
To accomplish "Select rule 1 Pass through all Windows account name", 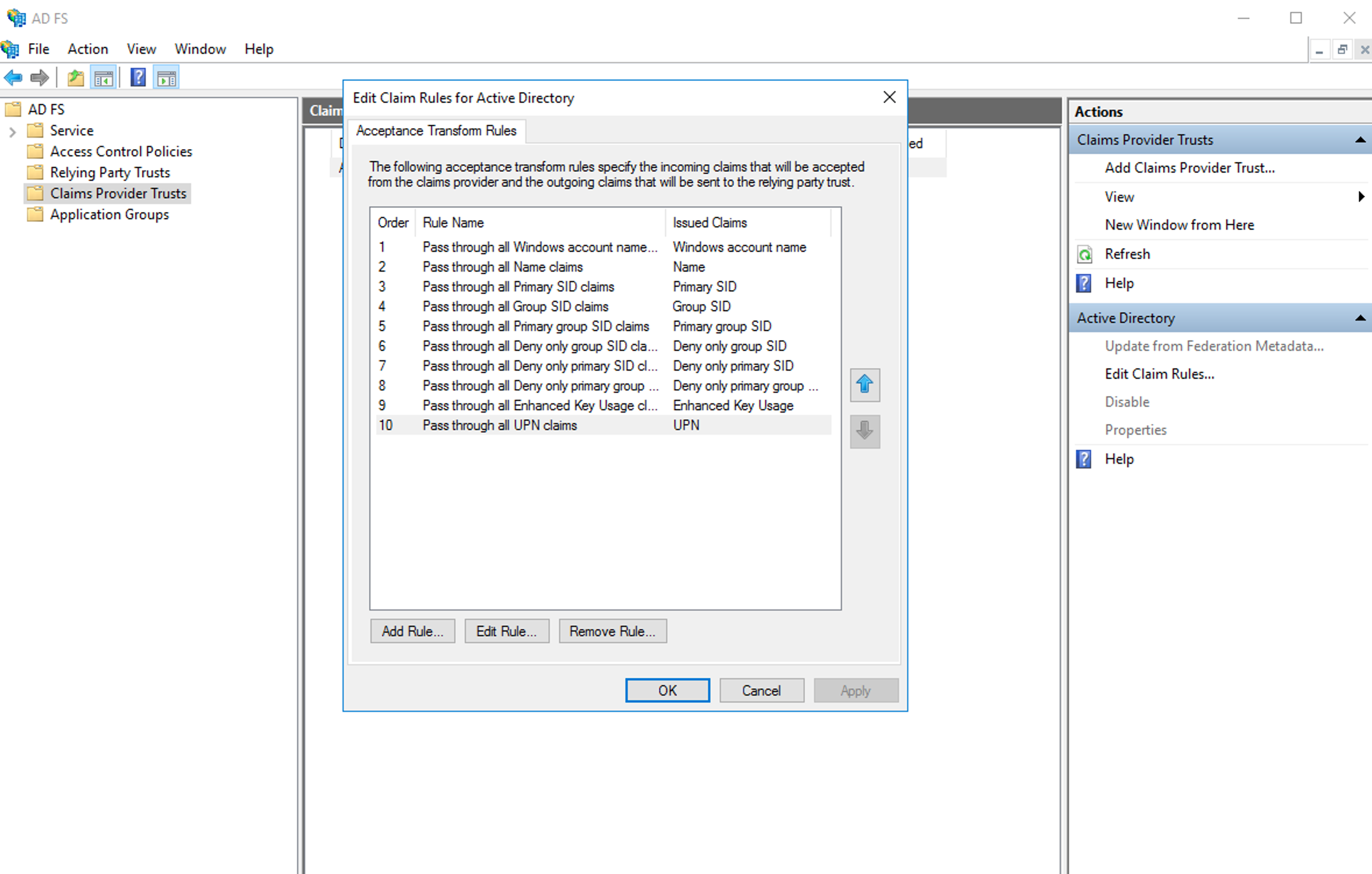I will [603, 247].
